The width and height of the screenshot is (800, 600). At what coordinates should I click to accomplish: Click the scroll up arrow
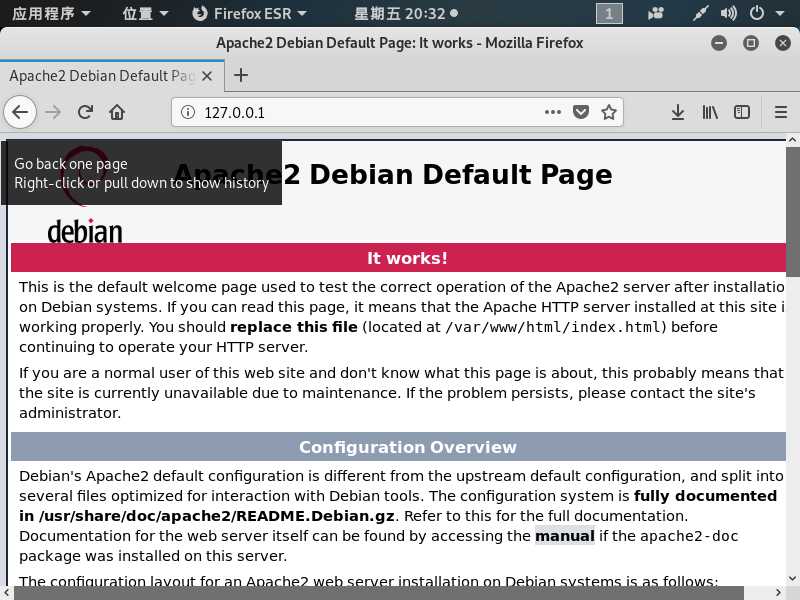[792, 139]
